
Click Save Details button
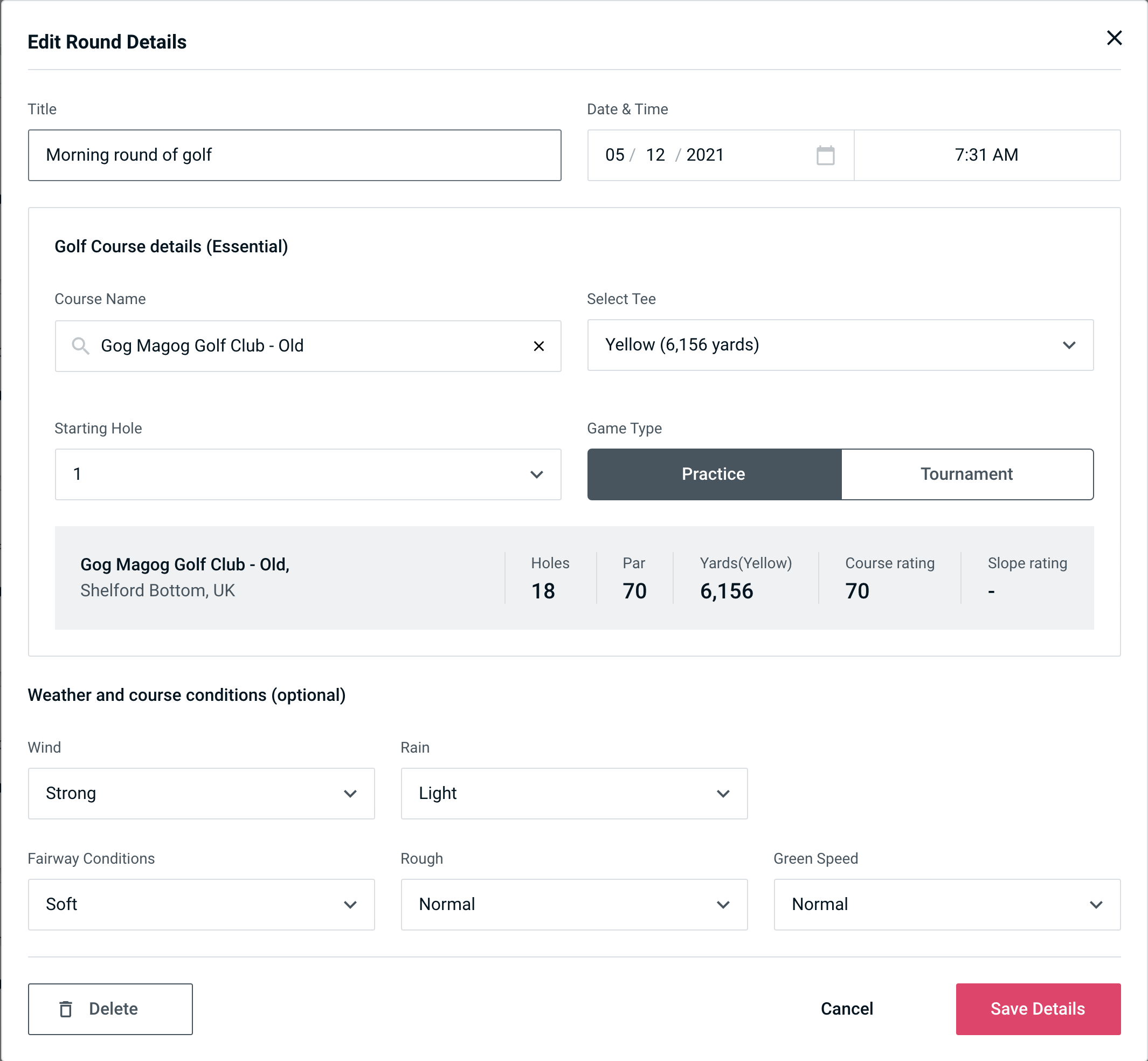click(x=1037, y=1008)
